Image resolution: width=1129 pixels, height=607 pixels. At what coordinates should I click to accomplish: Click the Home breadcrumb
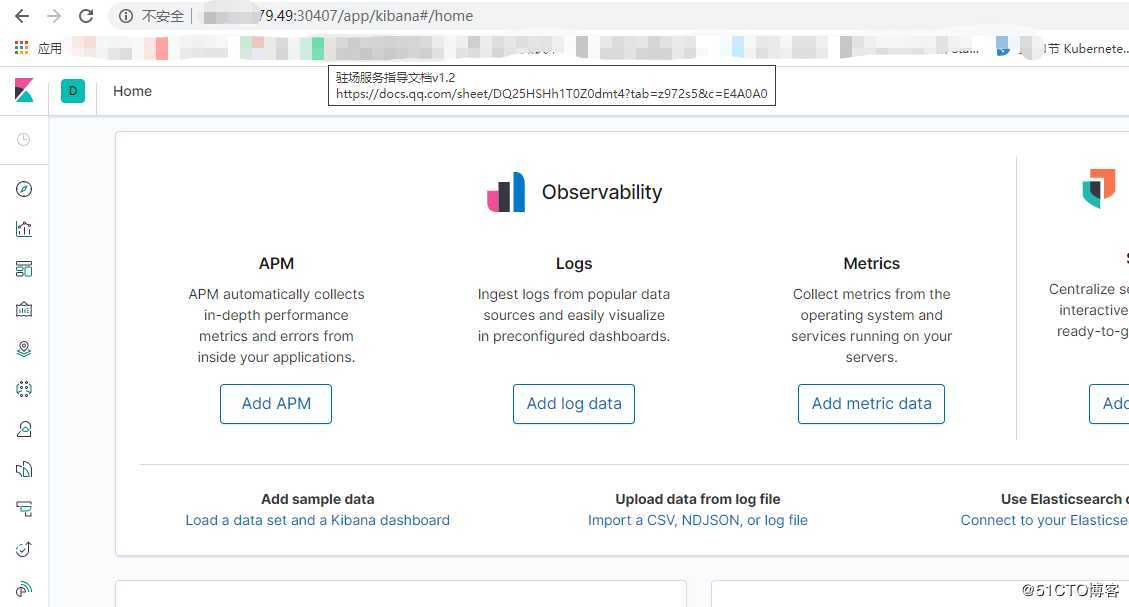(132, 91)
